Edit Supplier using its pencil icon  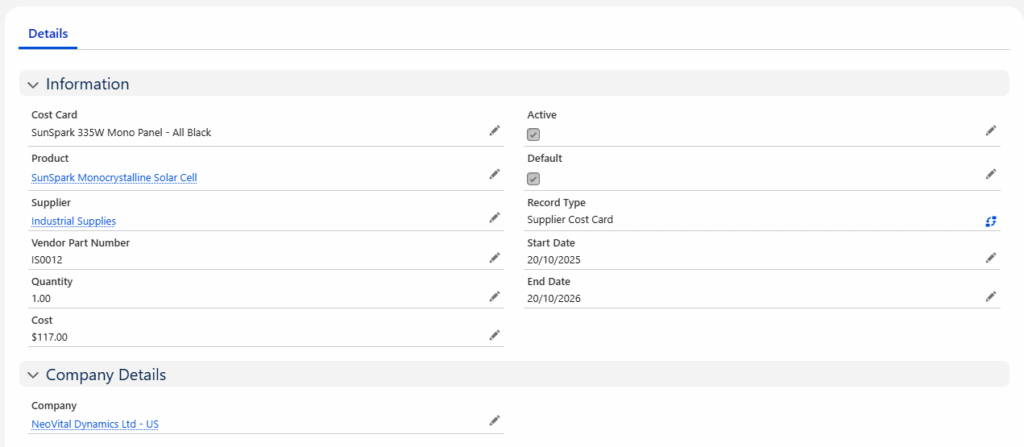click(494, 218)
